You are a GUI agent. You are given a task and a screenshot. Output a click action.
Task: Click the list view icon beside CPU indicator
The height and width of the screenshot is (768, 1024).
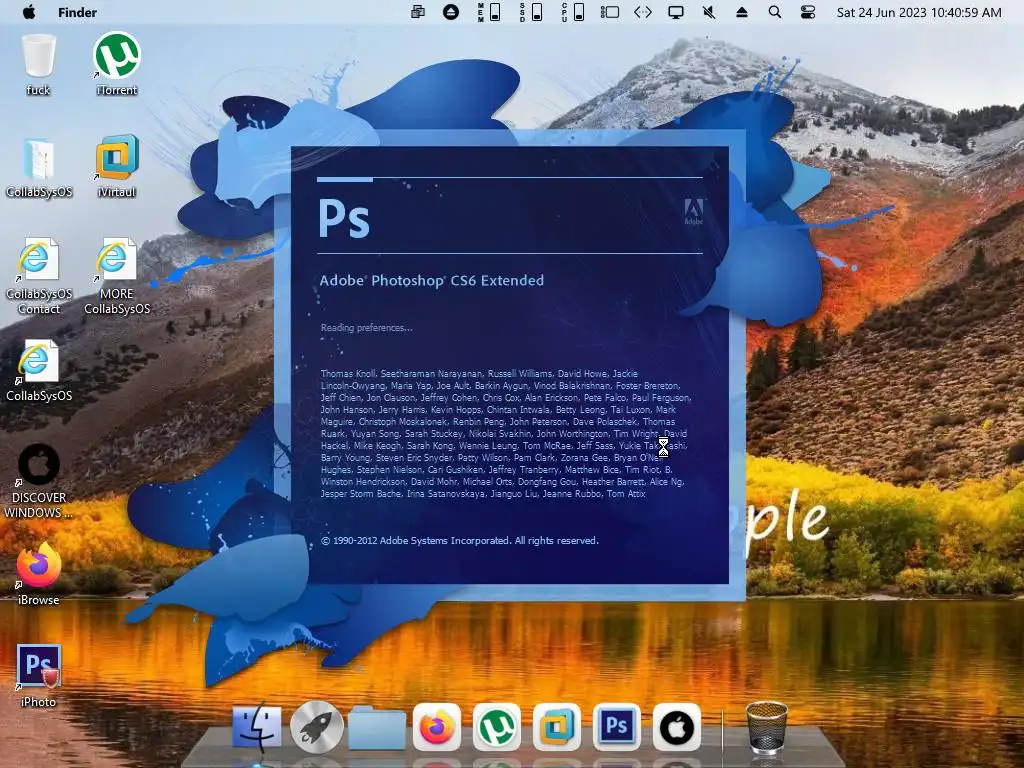(609, 12)
